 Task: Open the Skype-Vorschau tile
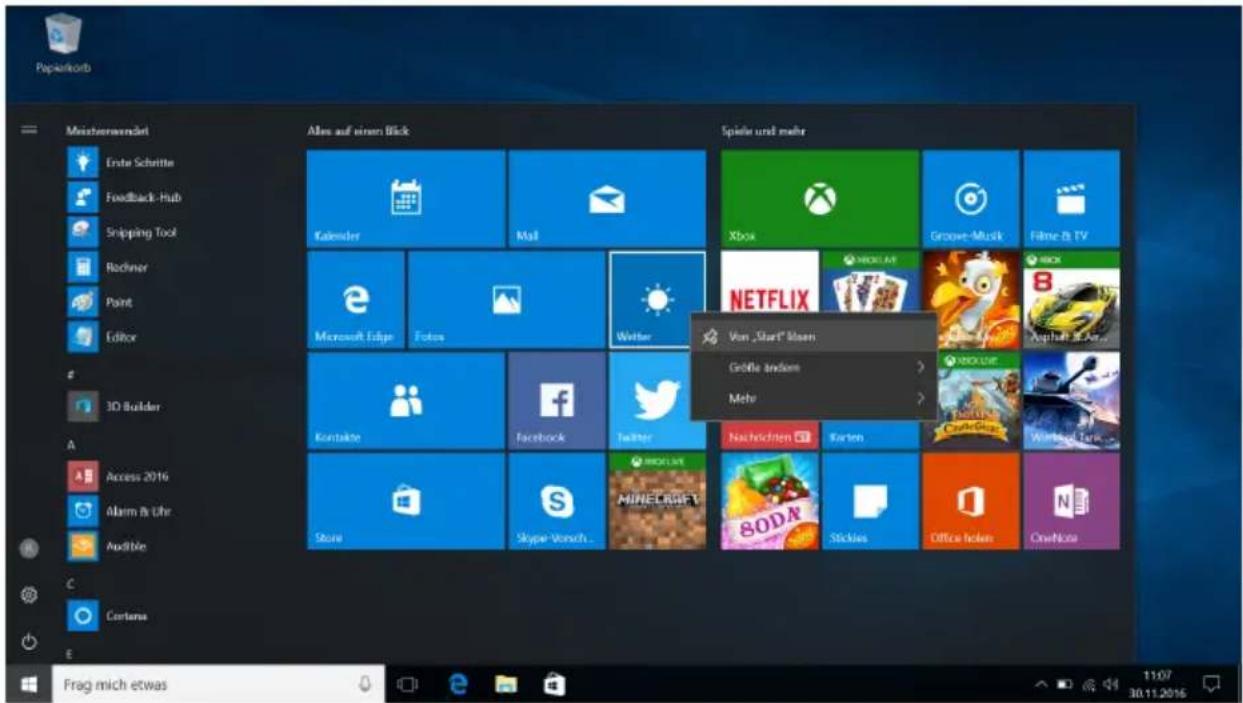pos(556,500)
